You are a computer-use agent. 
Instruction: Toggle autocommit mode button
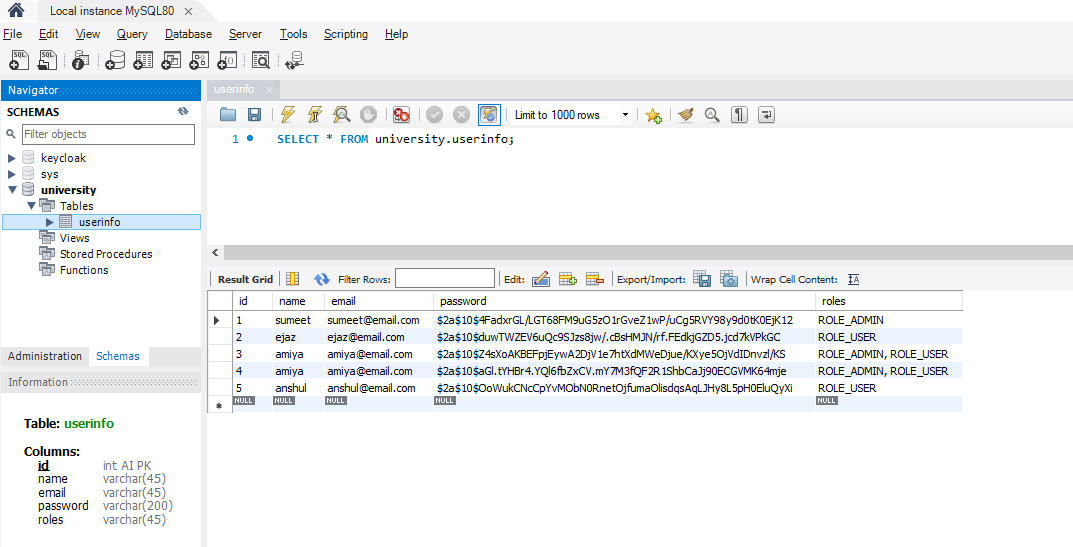489,115
